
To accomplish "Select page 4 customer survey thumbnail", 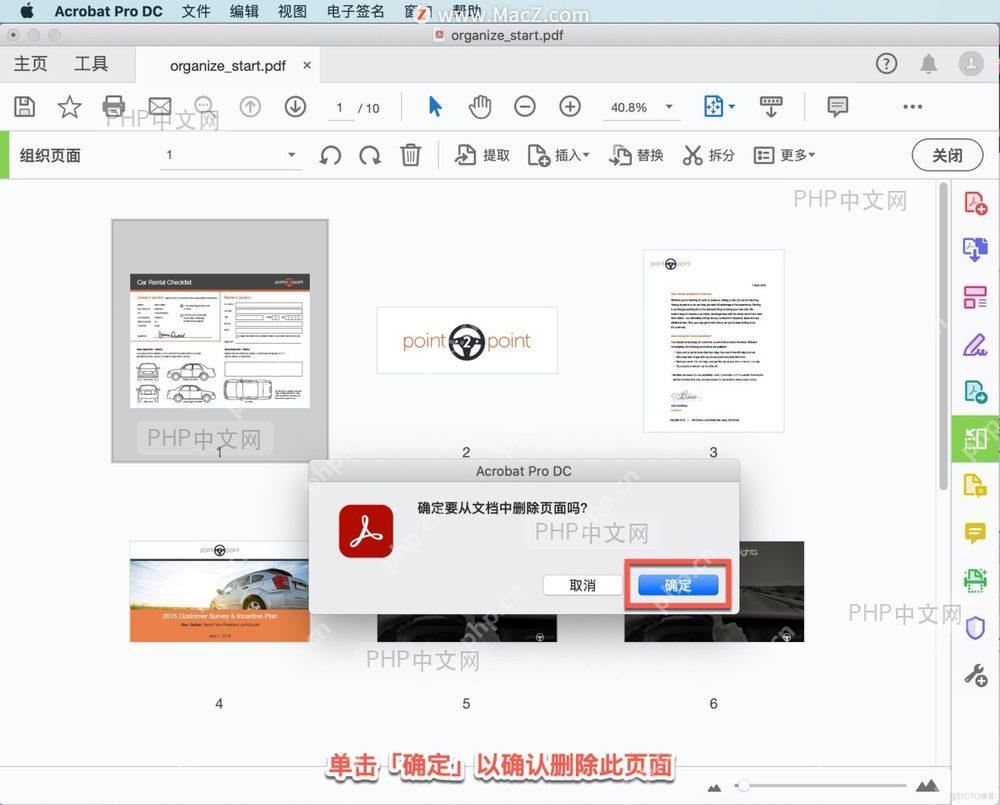I will [x=219, y=591].
